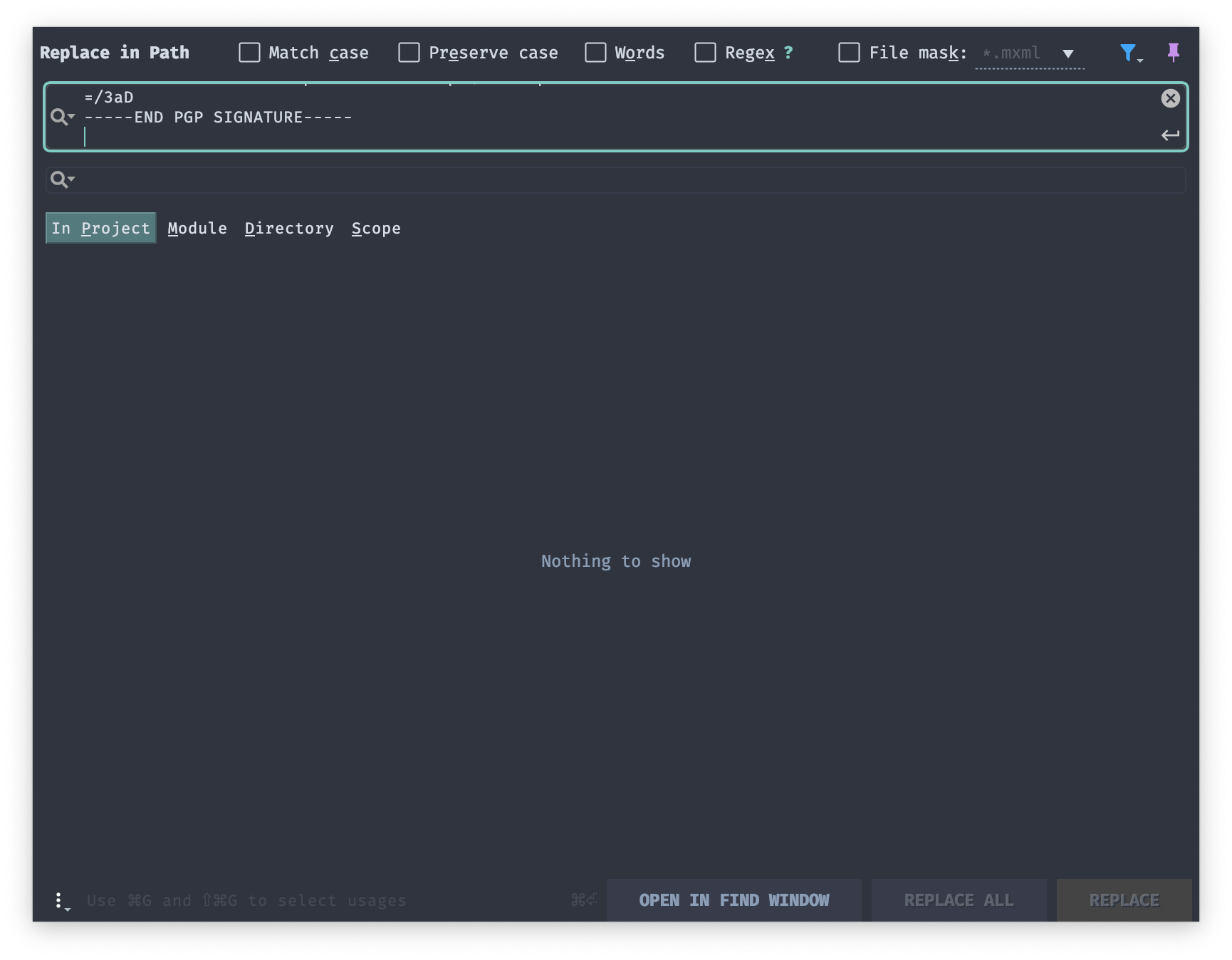Screen dimensions: 1232x960
Task: Tick the File mask checkbox
Action: [849, 53]
